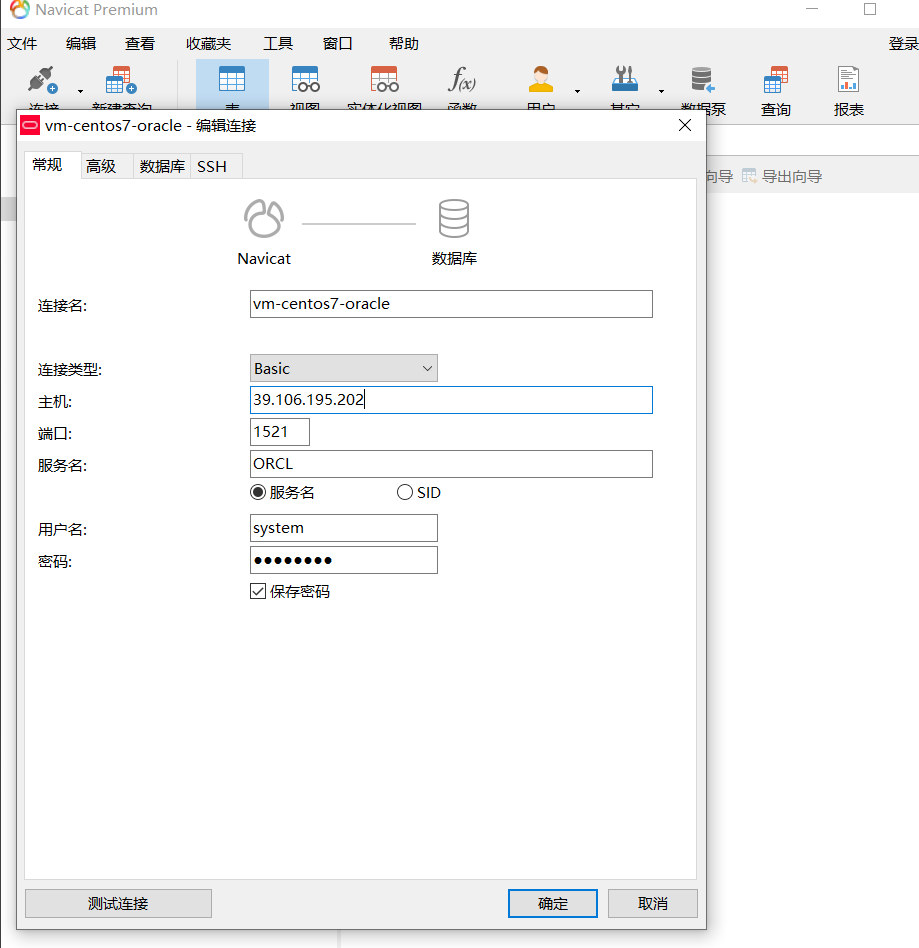This screenshot has width=919, height=948.
Task: Open the Report (报表) toolbar icon
Action: (x=848, y=79)
